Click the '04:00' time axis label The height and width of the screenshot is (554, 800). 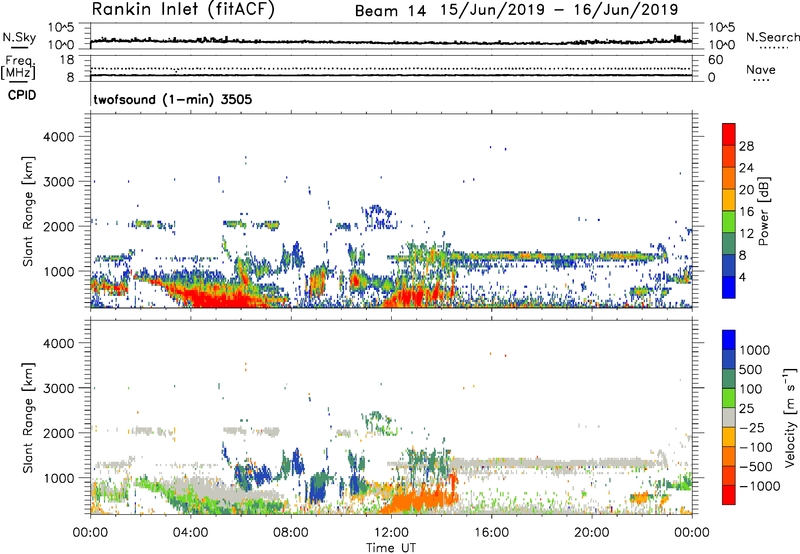[x=190, y=533]
